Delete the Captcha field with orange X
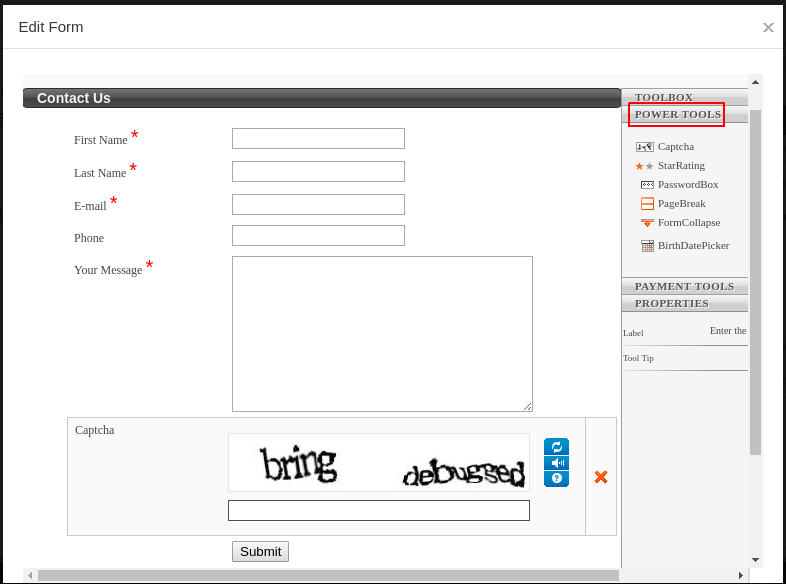This screenshot has height=584, width=786. 601,477
